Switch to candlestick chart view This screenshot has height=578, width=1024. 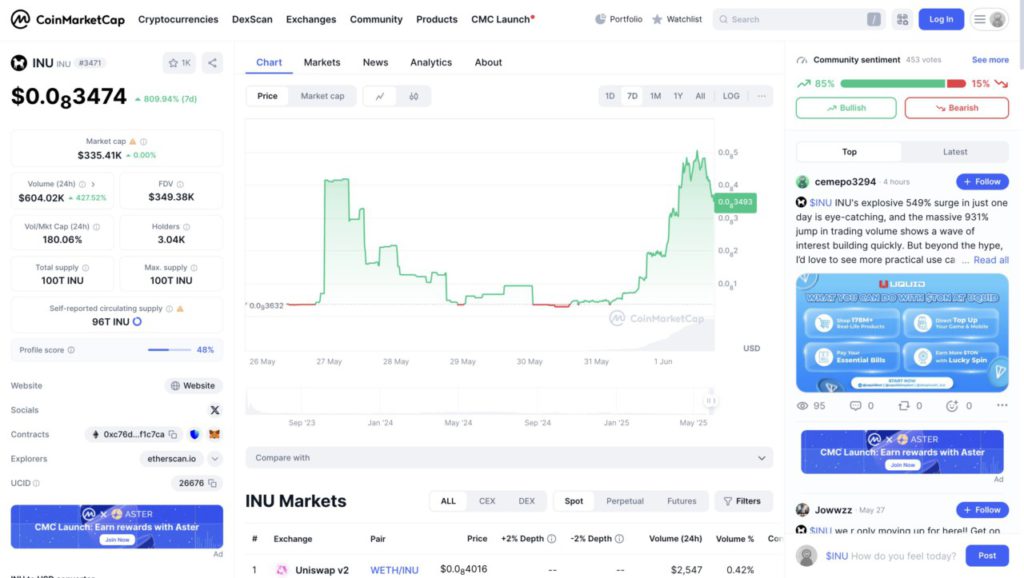click(413, 96)
